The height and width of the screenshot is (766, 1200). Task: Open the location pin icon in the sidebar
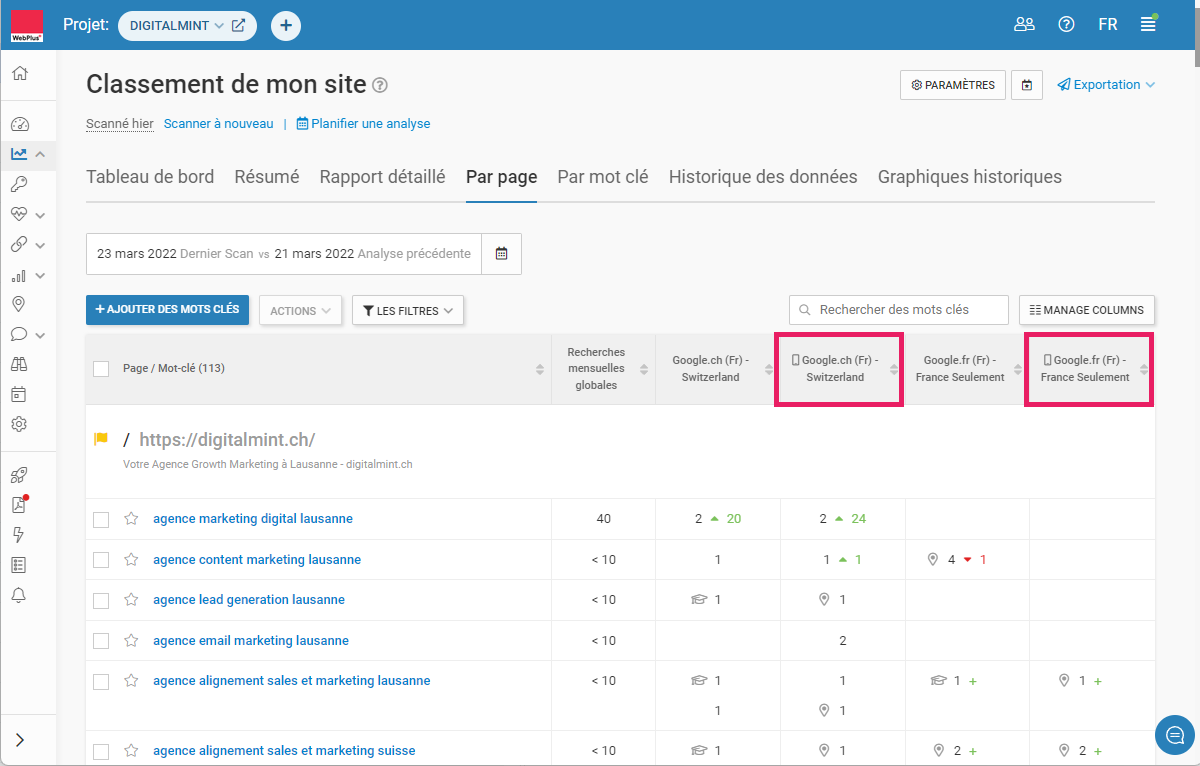[x=19, y=304]
